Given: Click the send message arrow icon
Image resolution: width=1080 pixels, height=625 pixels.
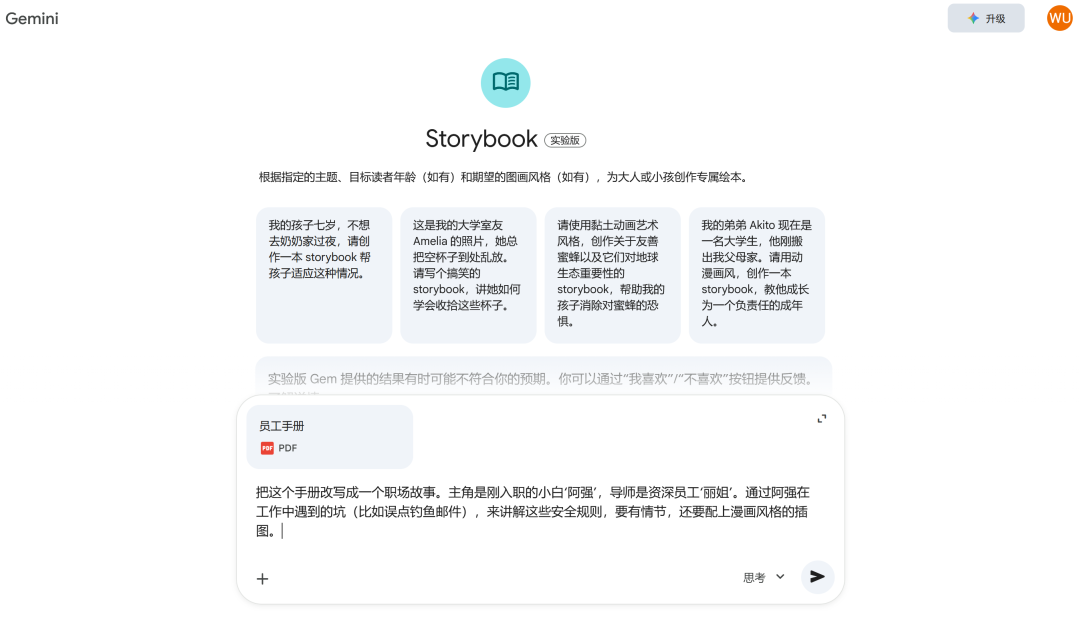Looking at the screenshot, I should (817, 577).
